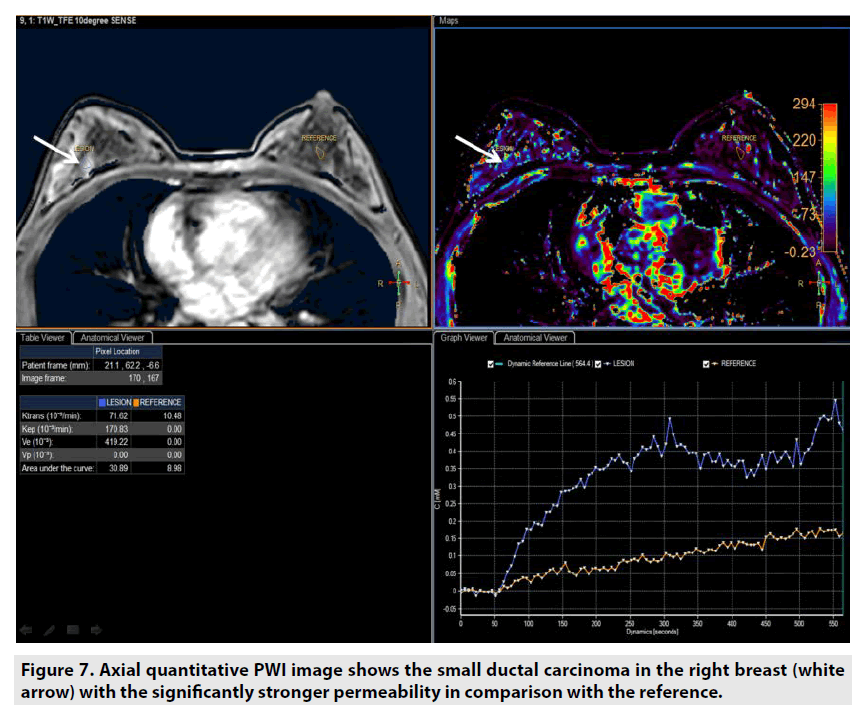Switch to the Graph Viewer tab
This screenshot has width=861, height=710.
click(x=463, y=338)
